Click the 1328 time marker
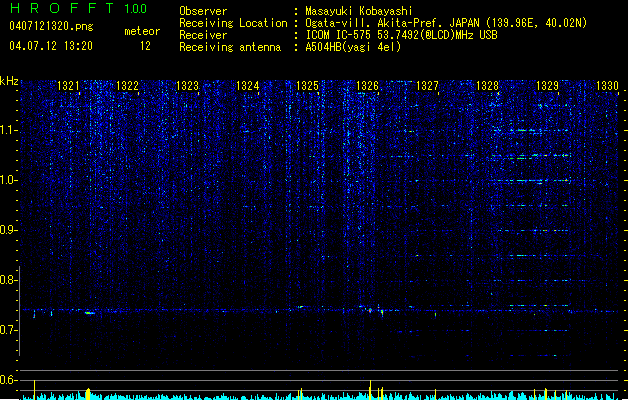The image size is (629, 400). tap(487, 86)
